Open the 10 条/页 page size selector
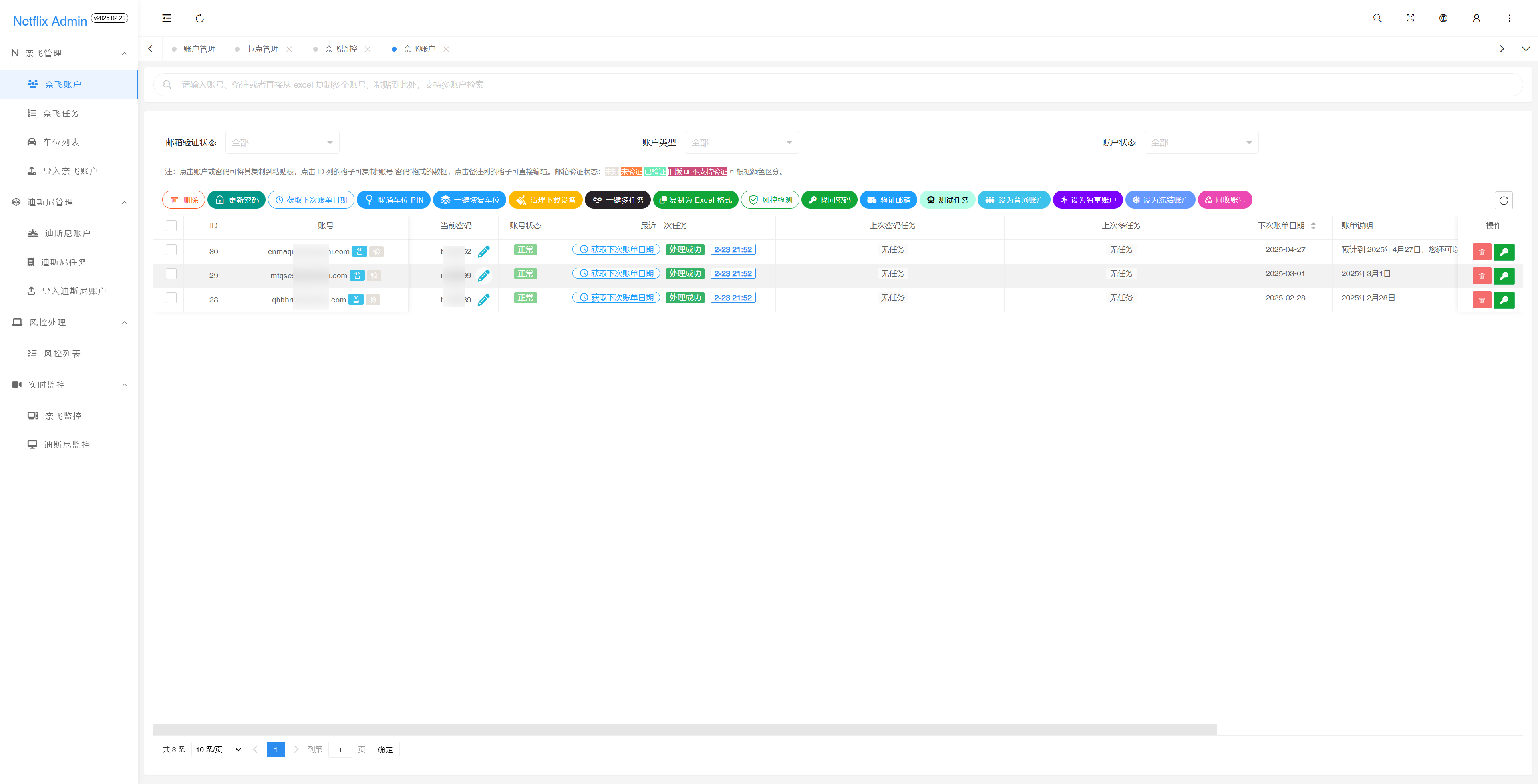 tap(218, 749)
